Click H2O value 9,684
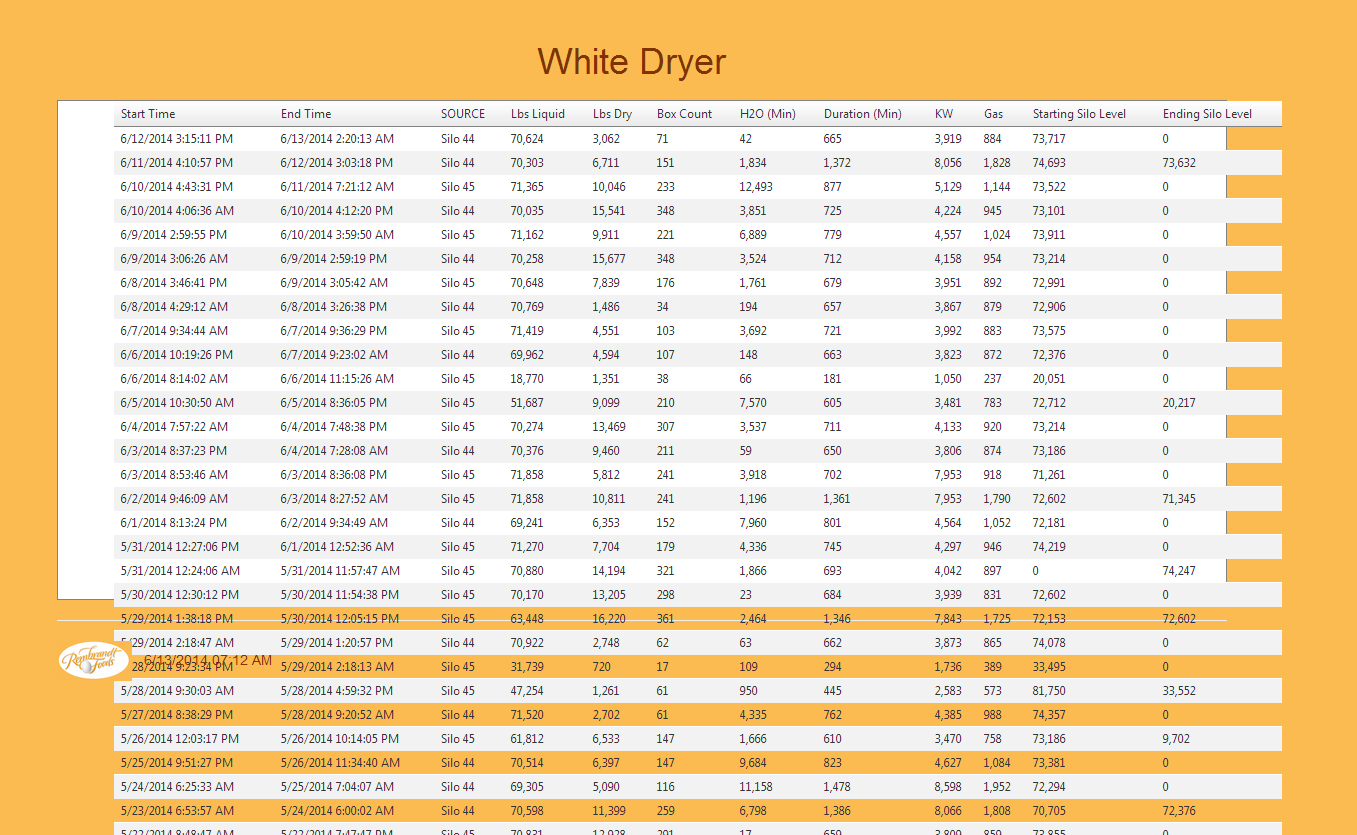 (753, 763)
